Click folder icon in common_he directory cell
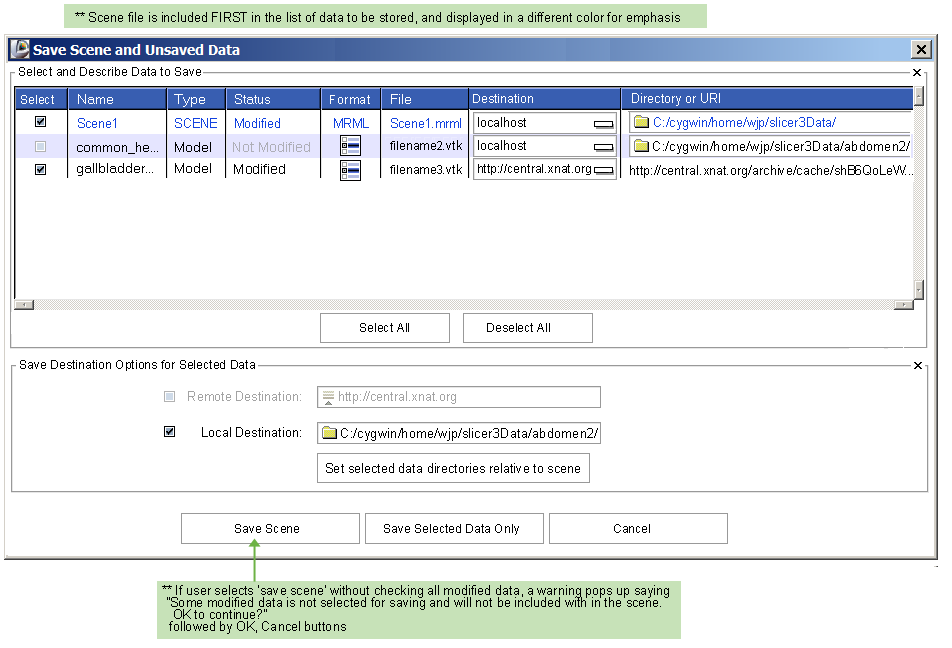This screenshot has width=952, height=648. pyautogui.click(x=641, y=147)
